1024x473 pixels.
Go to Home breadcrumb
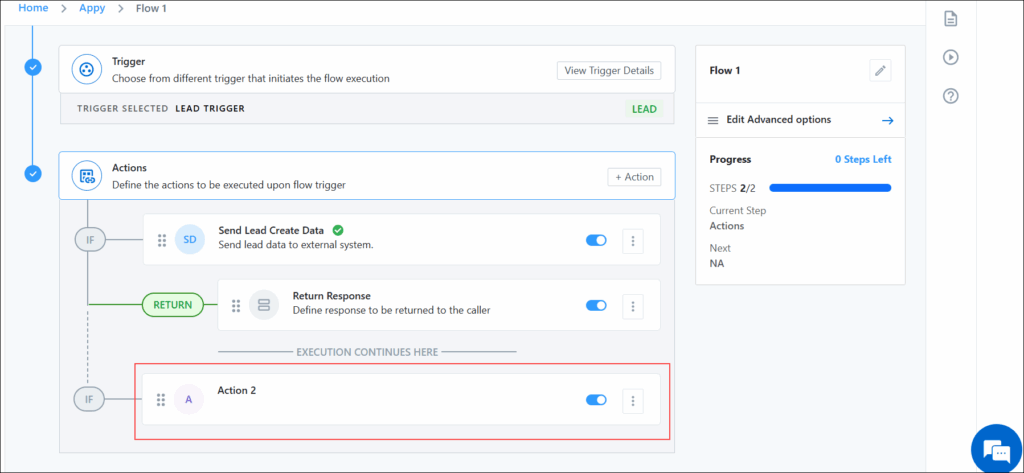pos(33,8)
